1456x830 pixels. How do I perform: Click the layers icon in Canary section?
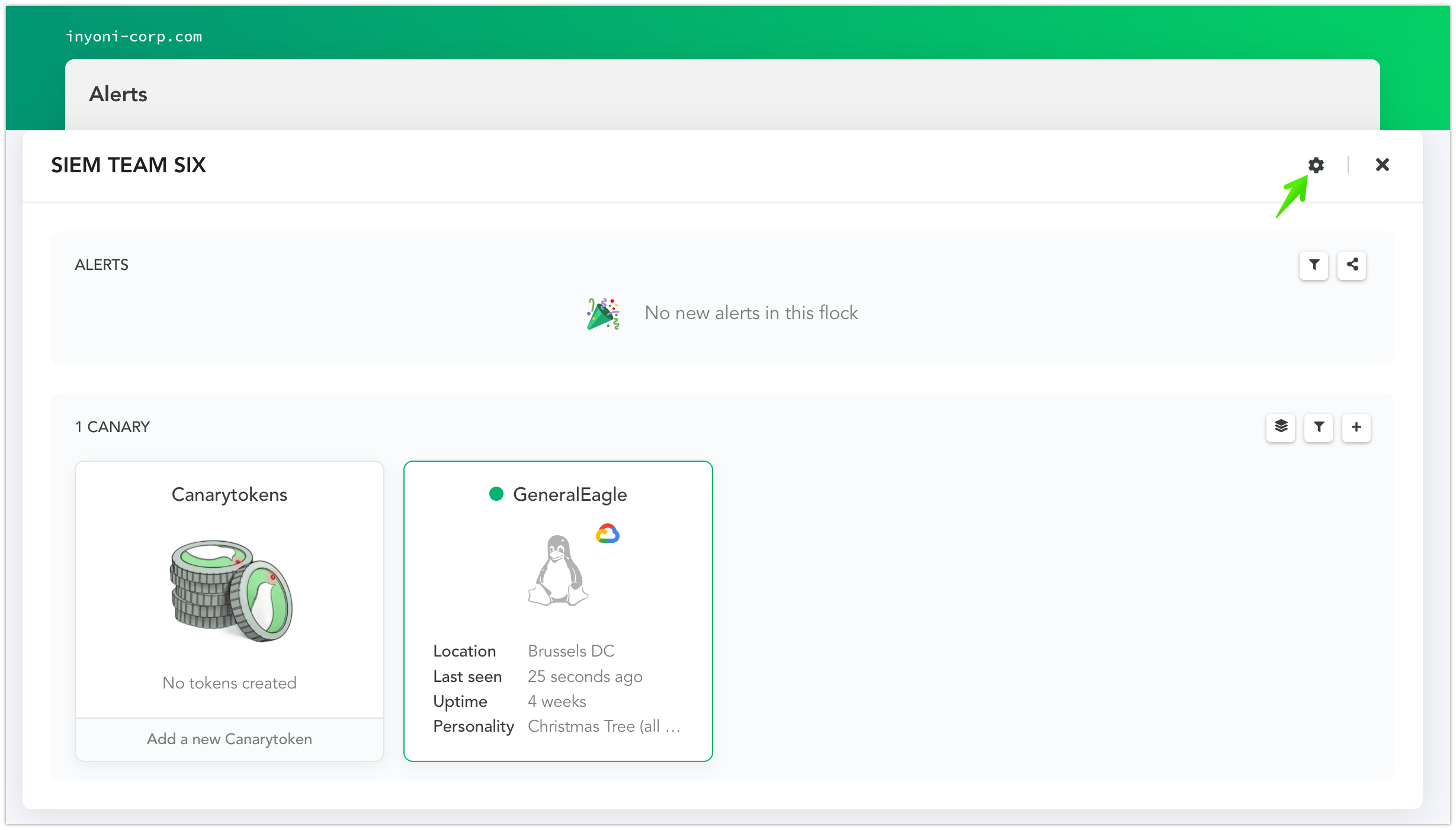coord(1281,427)
